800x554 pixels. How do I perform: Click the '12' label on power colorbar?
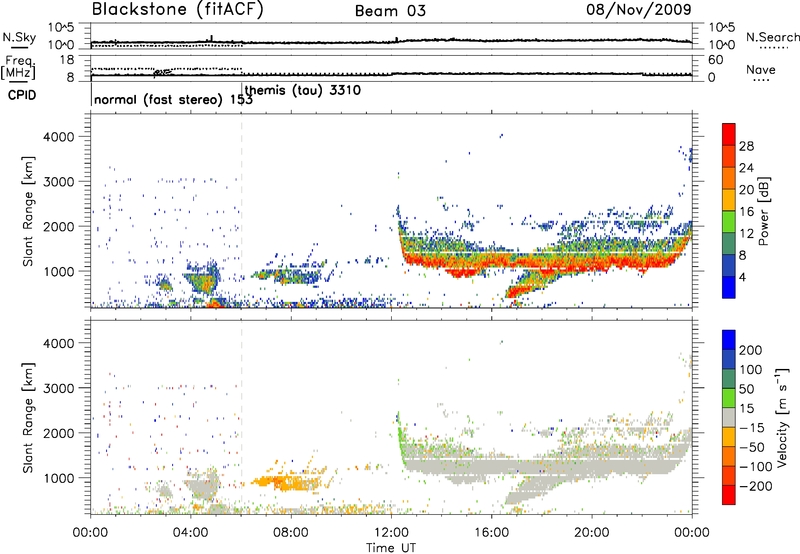tap(746, 234)
